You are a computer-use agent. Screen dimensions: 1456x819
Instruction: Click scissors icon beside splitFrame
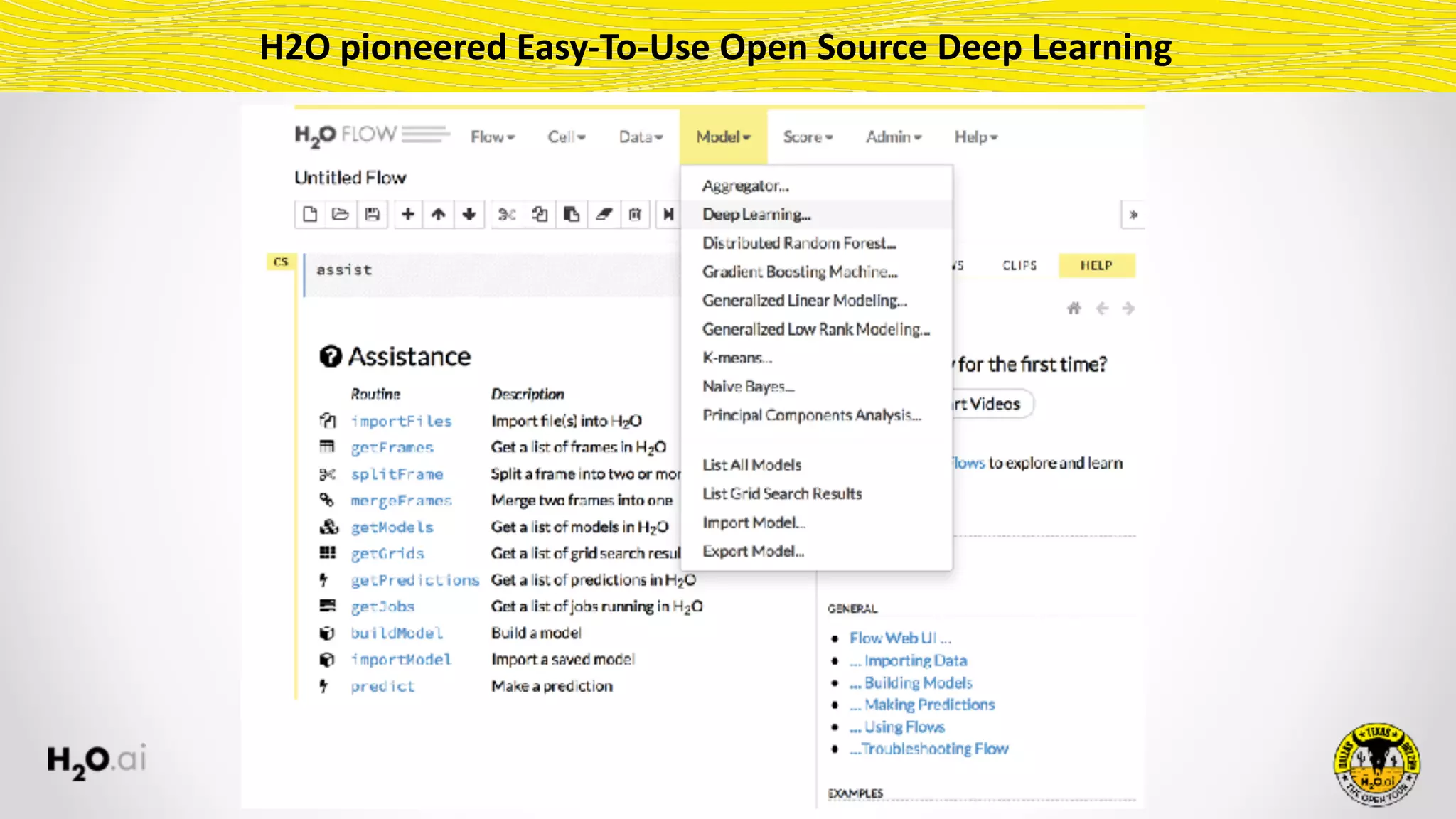pyautogui.click(x=327, y=474)
